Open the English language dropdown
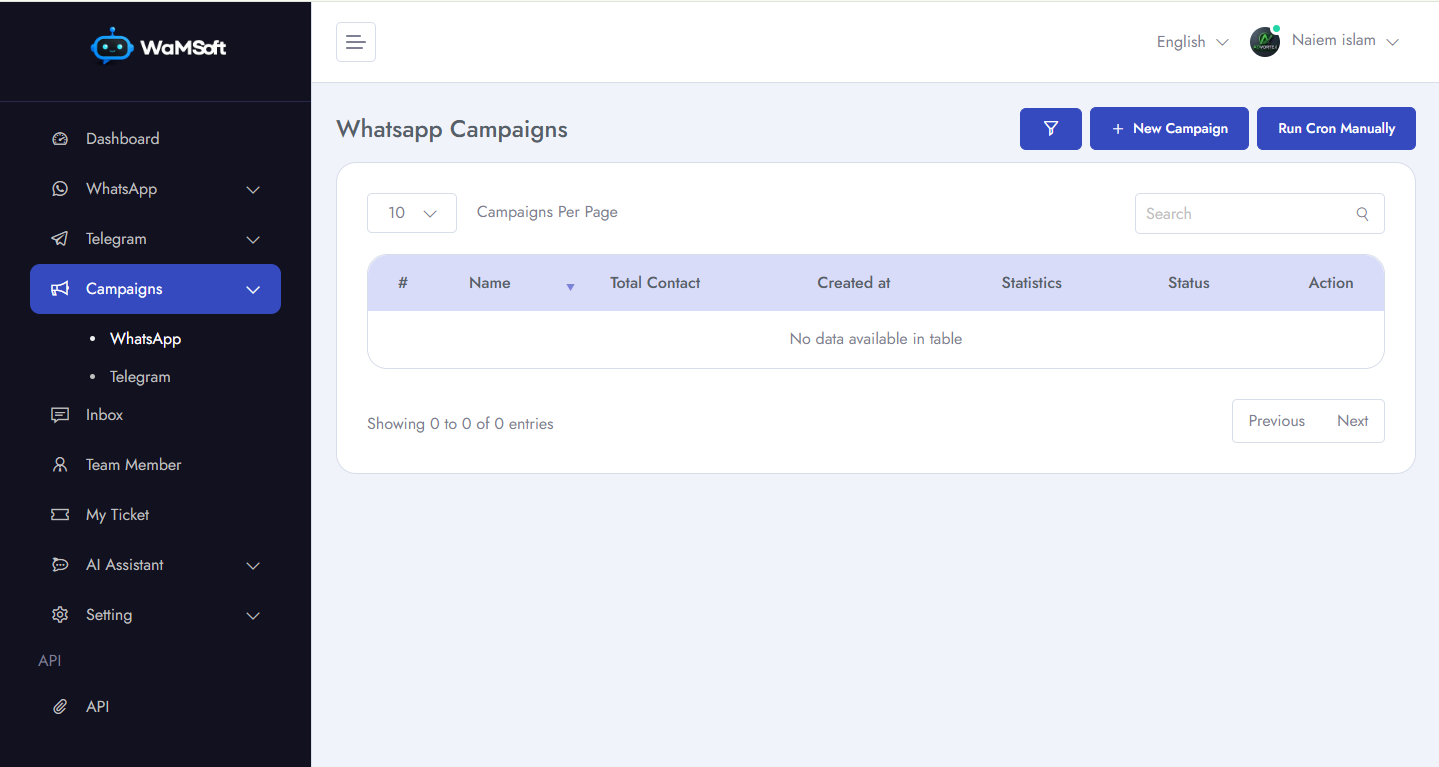The height and width of the screenshot is (767, 1439). tap(1192, 42)
